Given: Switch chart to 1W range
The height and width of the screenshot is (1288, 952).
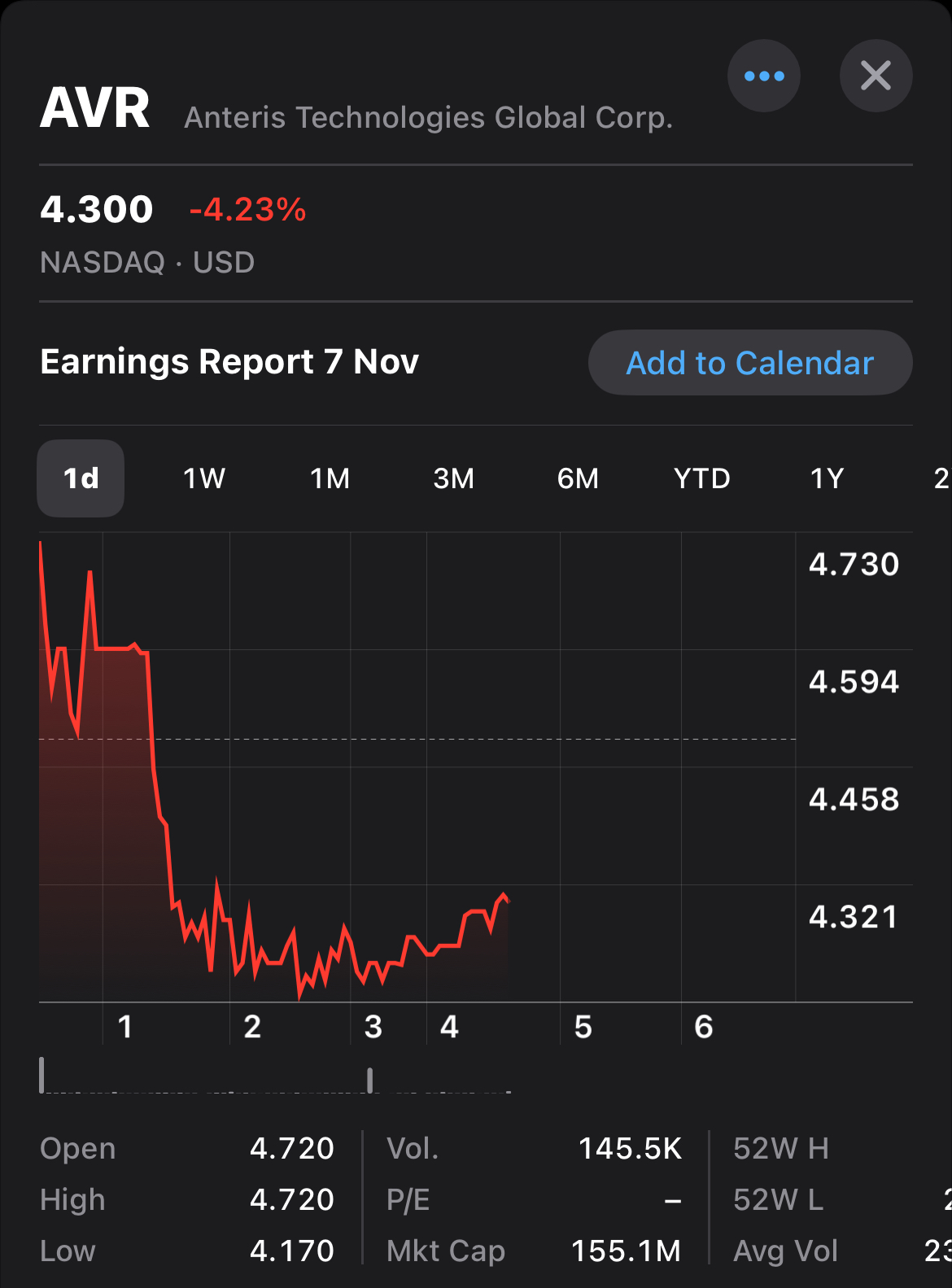Looking at the screenshot, I should click(204, 478).
